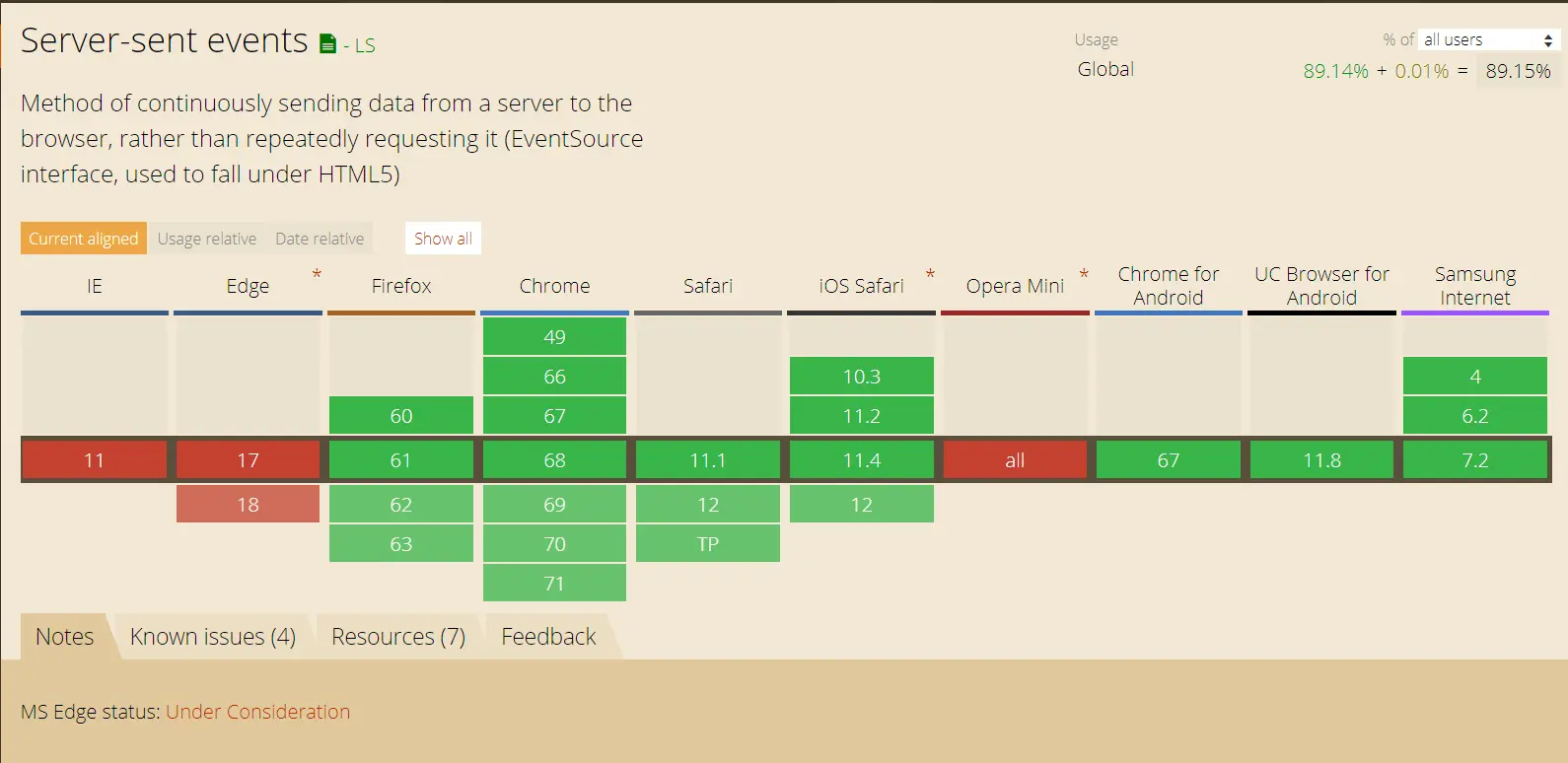This screenshot has width=1568, height=763.
Task: Select the Samsung Internet 7.2 cell
Action: [x=1475, y=460]
